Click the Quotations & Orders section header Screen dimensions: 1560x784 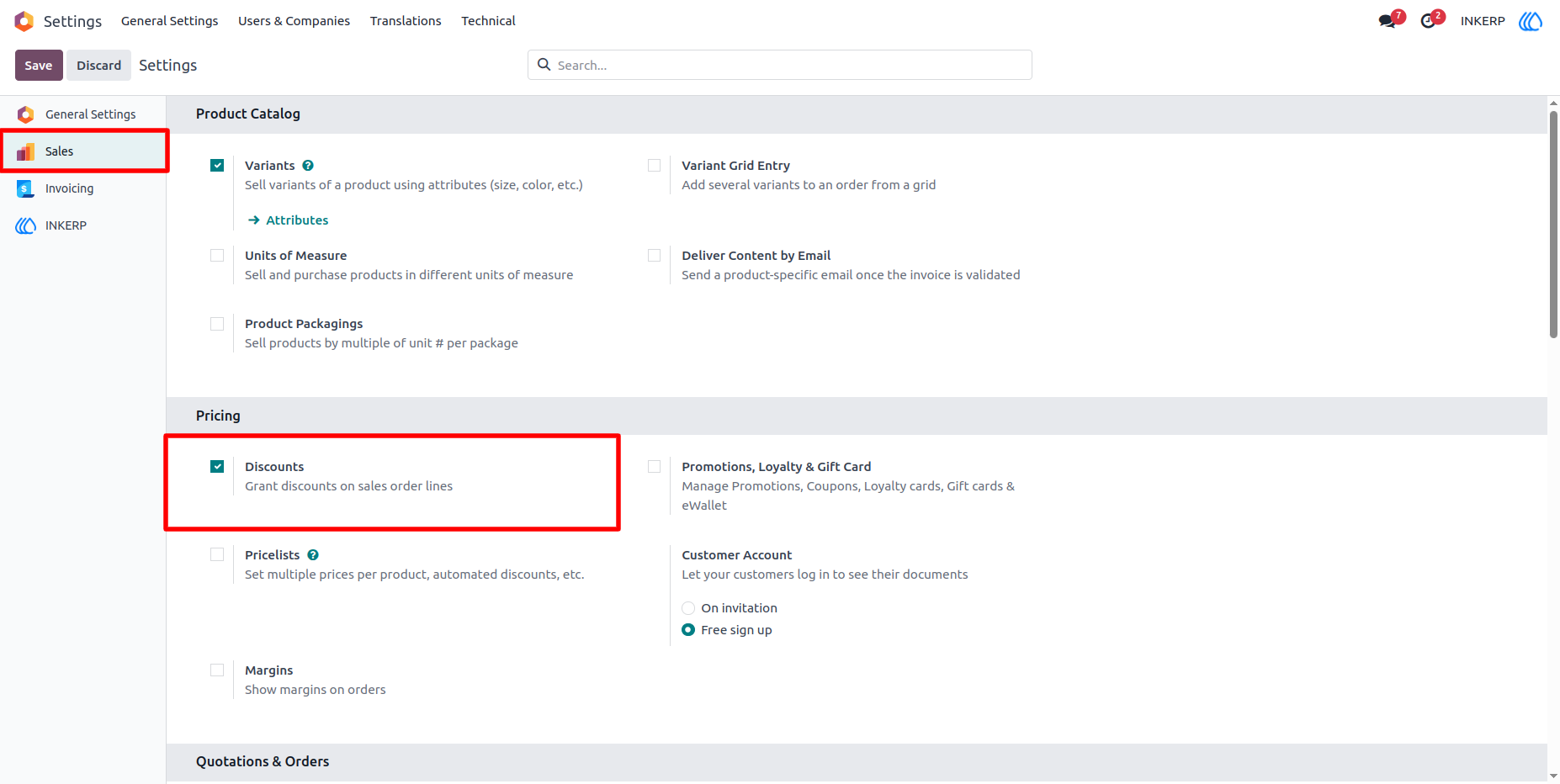263,761
